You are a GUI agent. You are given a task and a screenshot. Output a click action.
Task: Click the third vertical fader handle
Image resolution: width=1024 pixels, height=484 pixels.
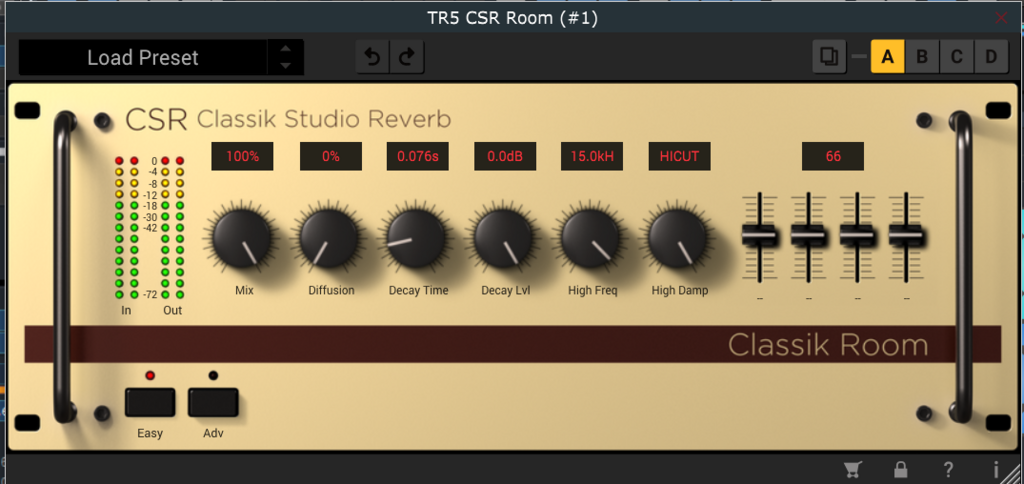(x=857, y=233)
